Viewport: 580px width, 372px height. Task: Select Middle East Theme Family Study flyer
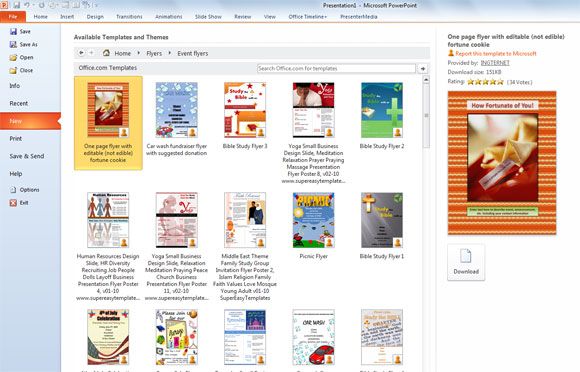245,220
